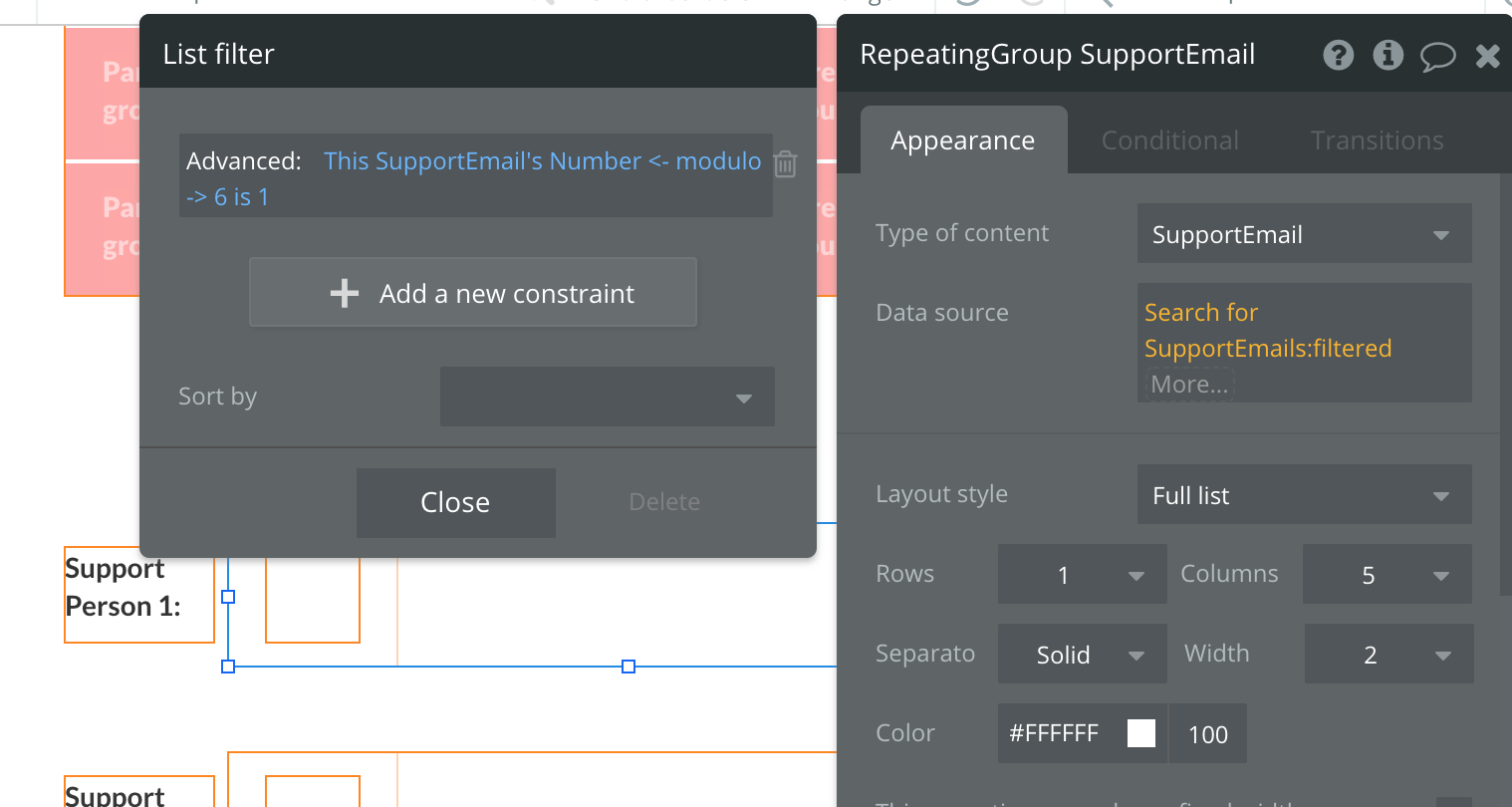1512x807 pixels.
Task: Open the comments speech bubble icon
Action: tap(1437, 57)
